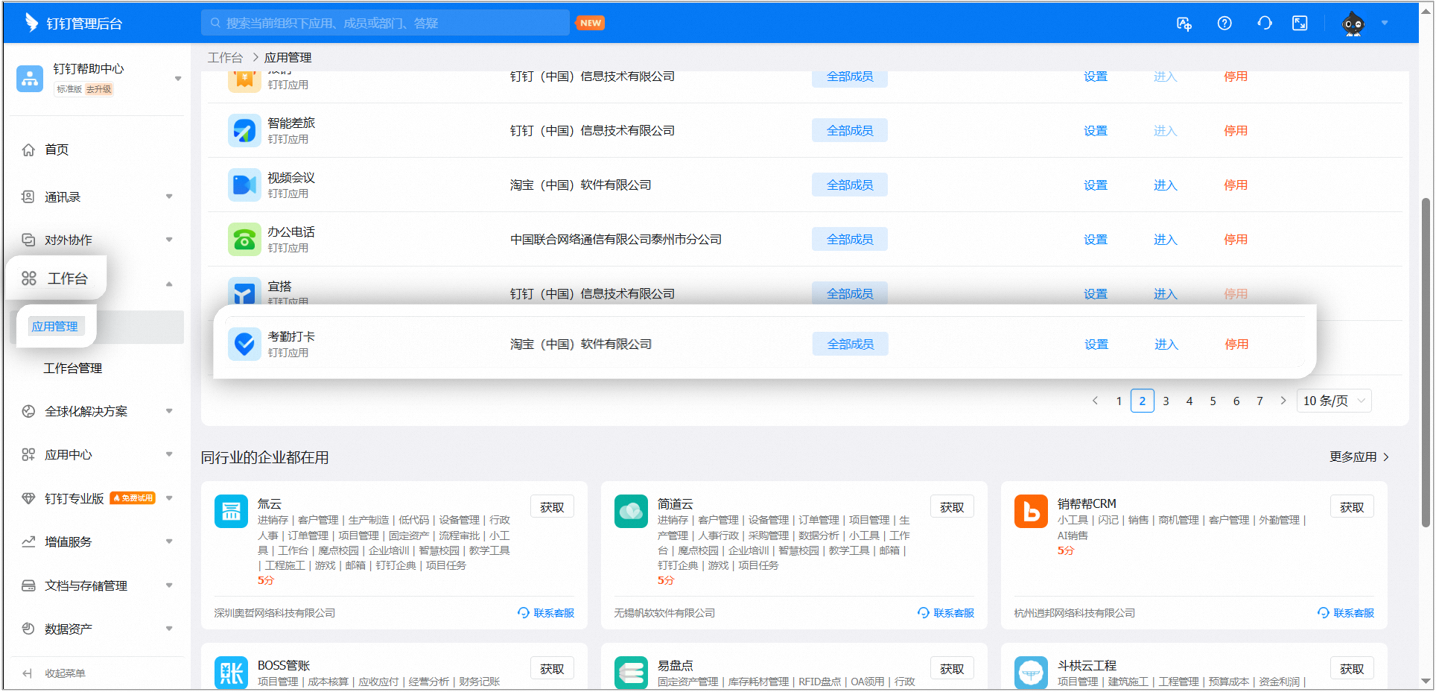Click the 氚云 app icon
The width and height of the screenshot is (1436, 692).
coord(231,511)
